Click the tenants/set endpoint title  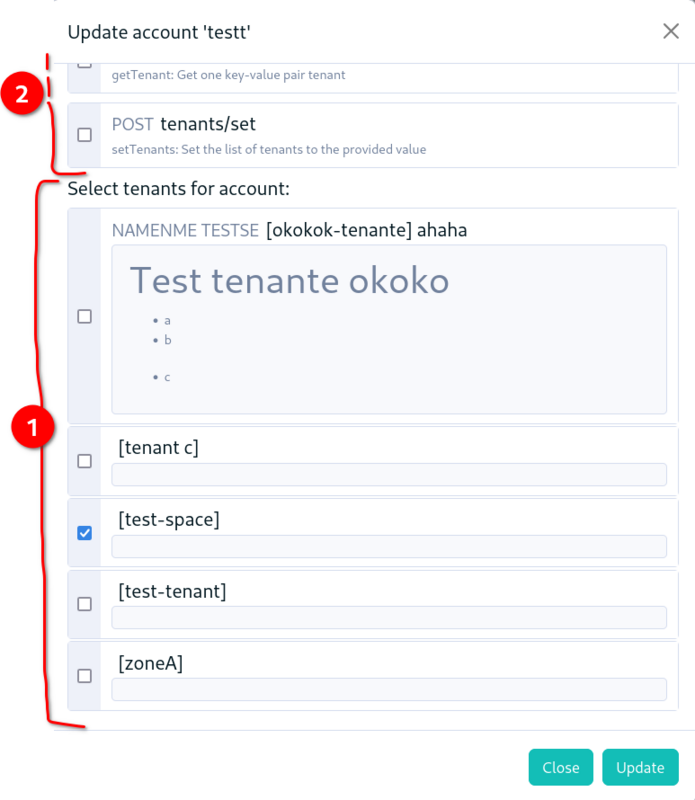(208, 124)
